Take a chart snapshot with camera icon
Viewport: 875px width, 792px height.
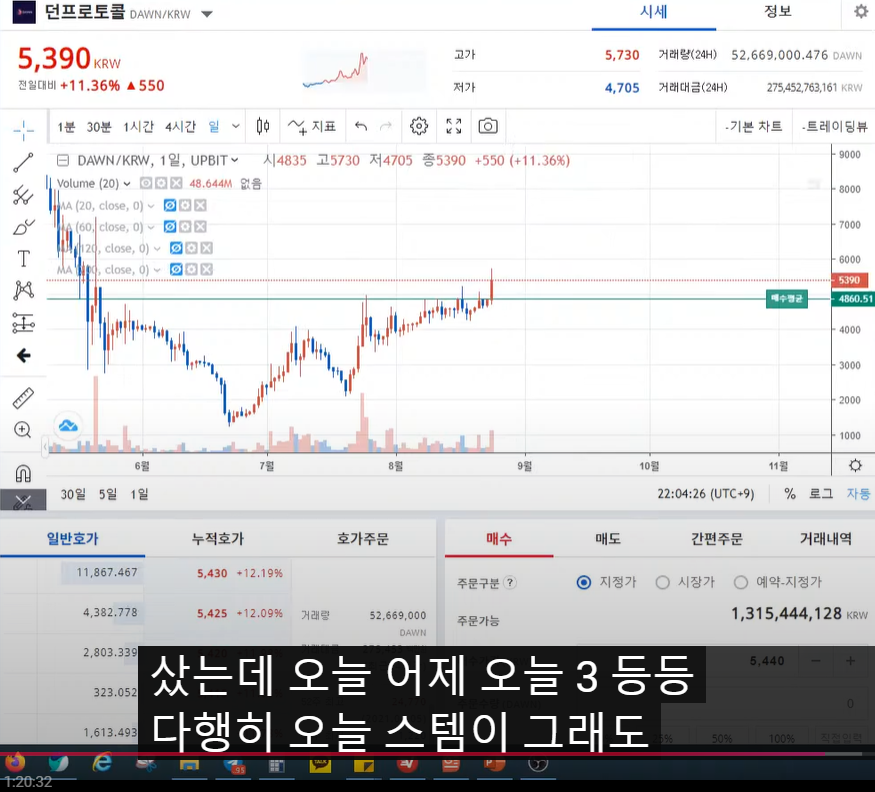(488, 126)
